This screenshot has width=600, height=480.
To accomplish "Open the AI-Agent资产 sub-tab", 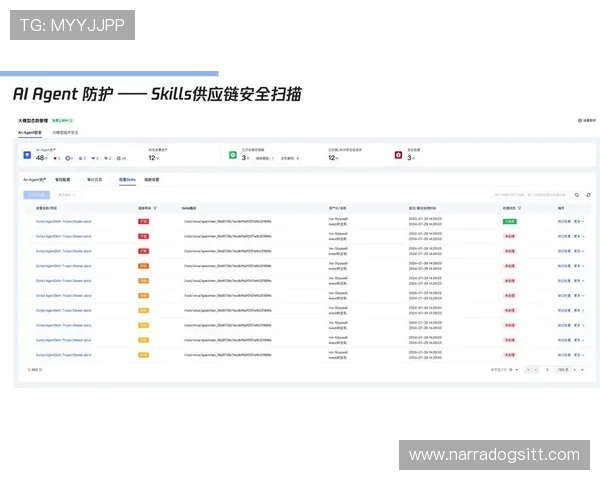I will (35, 180).
